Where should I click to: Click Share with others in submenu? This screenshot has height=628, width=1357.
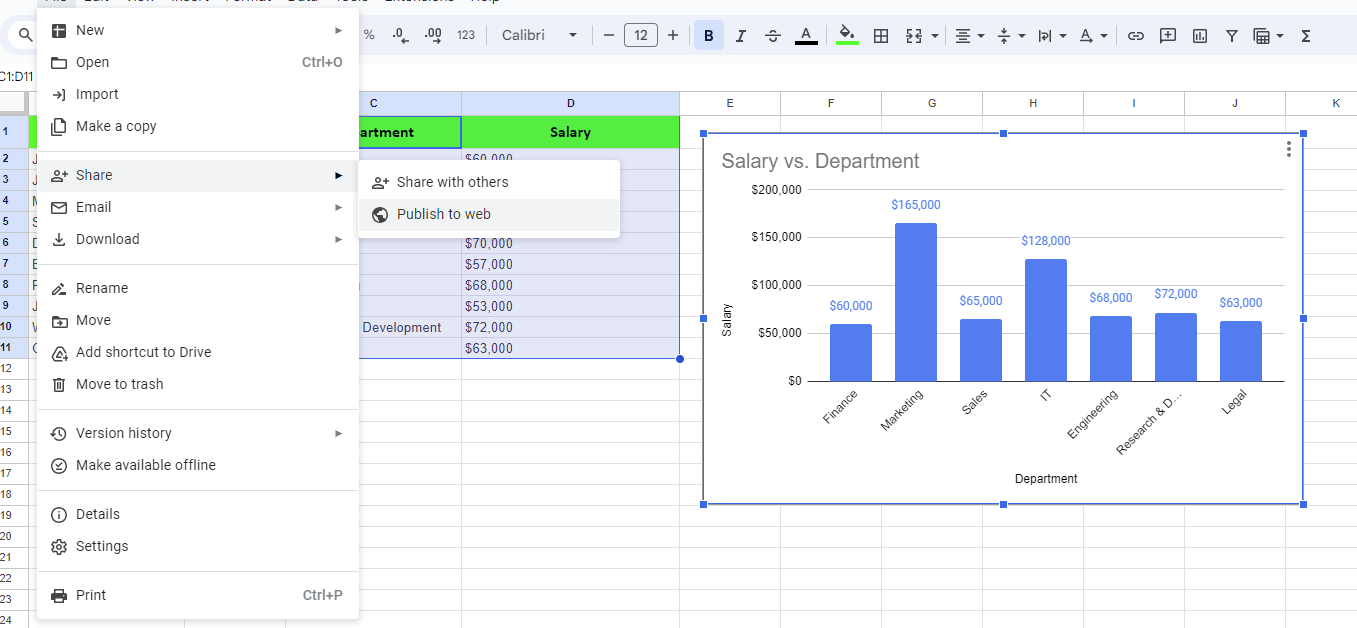pos(489,182)
